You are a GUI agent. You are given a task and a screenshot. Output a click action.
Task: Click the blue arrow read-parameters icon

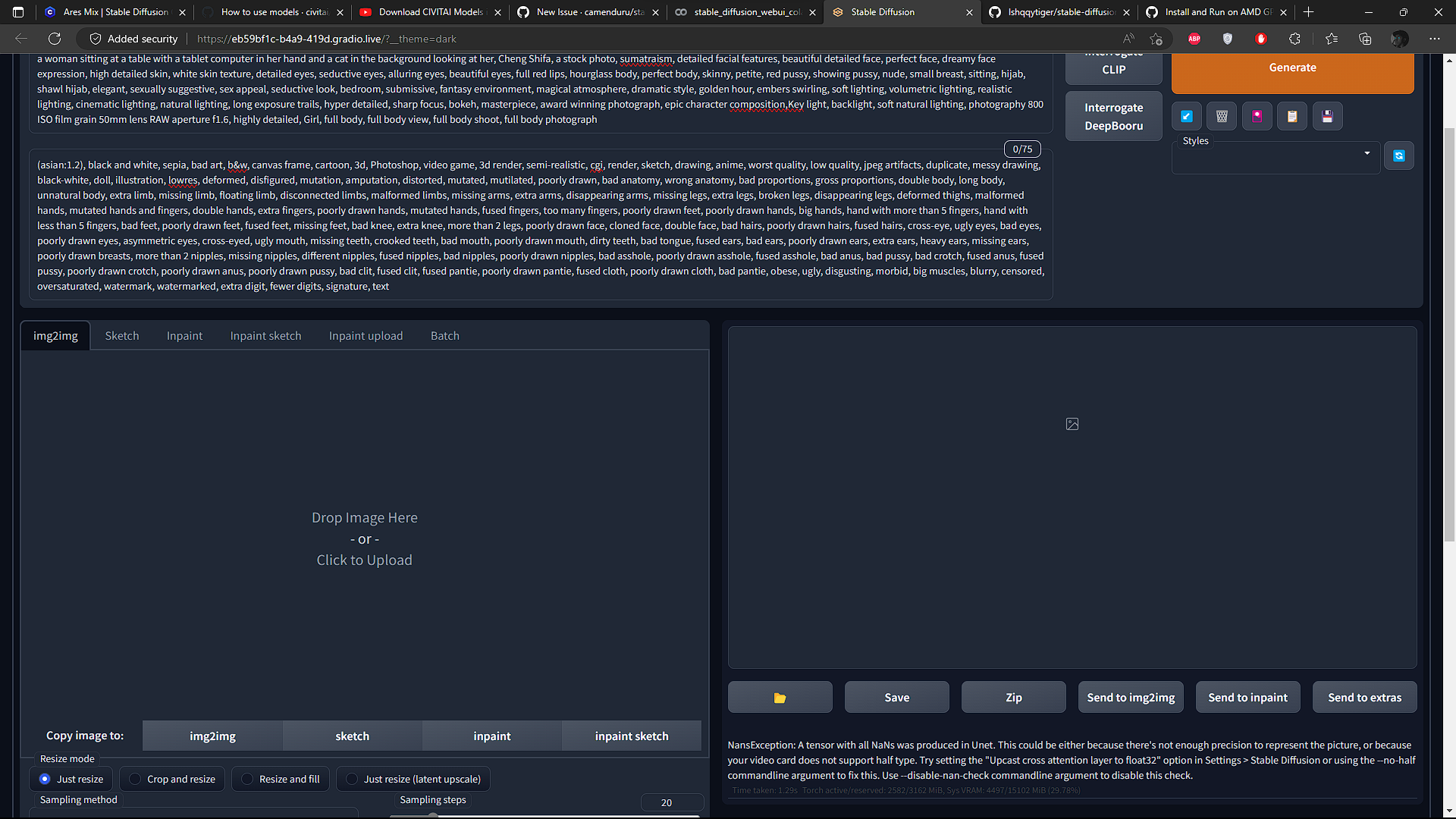click(x=1187, y=116)
